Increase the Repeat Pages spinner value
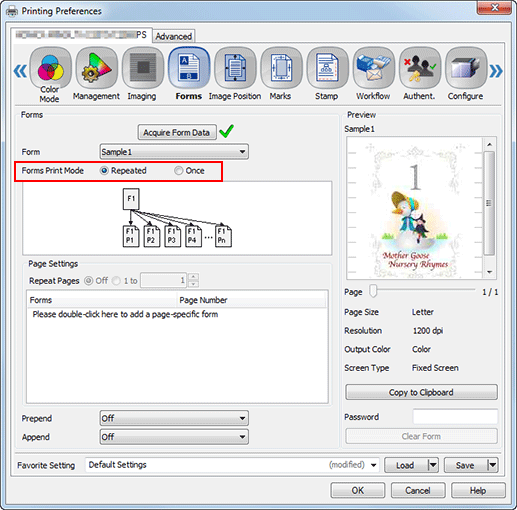This screenshot has height=510, width=517. pos(193,277)
